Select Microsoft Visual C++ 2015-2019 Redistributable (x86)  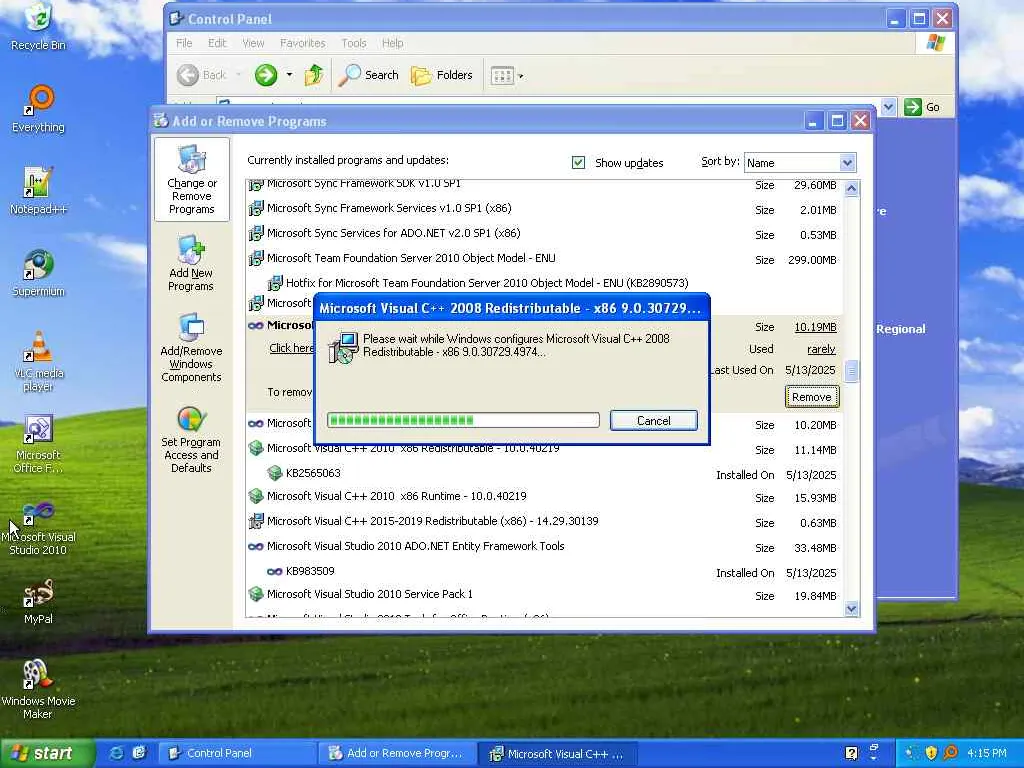coord(544,522)
